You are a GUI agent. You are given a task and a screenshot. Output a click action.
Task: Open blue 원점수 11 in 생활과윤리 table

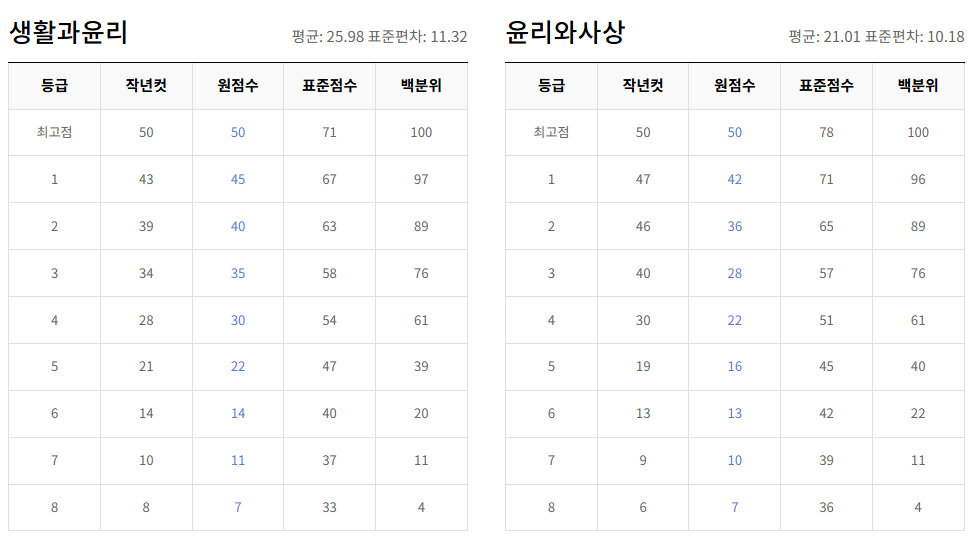pyautogui.click(x=238, y=460)
